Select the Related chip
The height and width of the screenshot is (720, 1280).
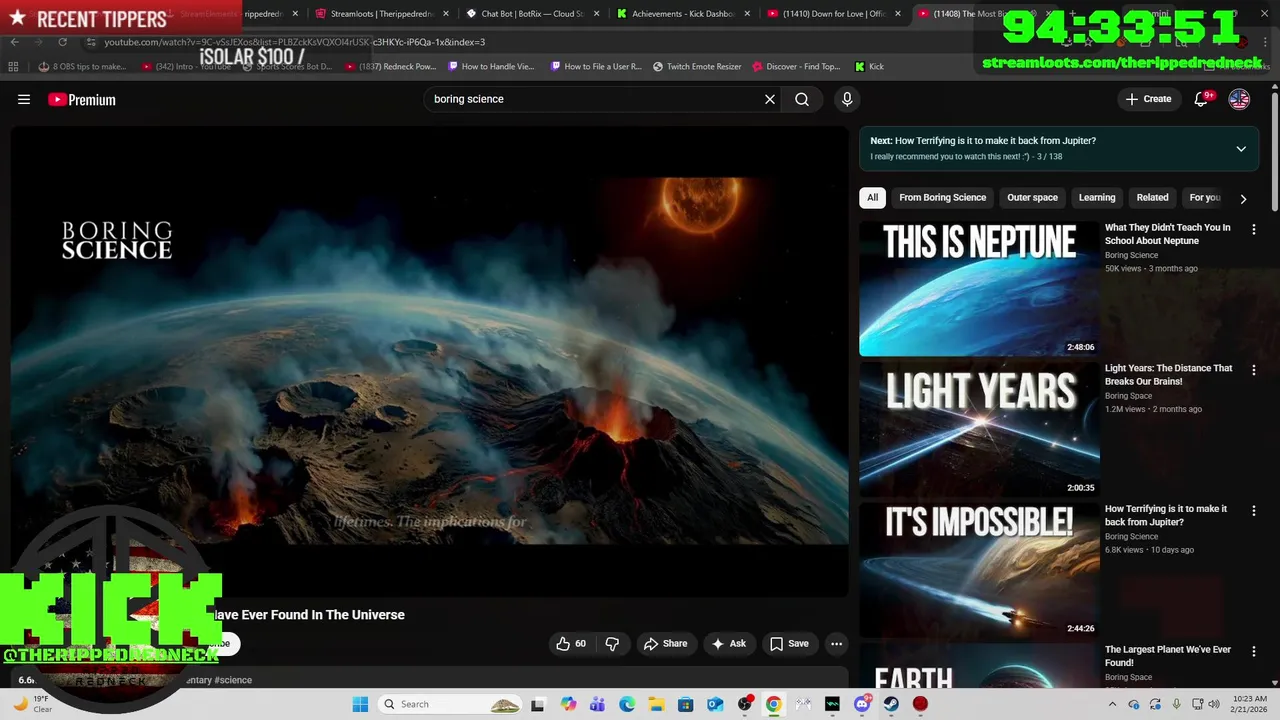pyautogui.click(x=1152, y=197)
